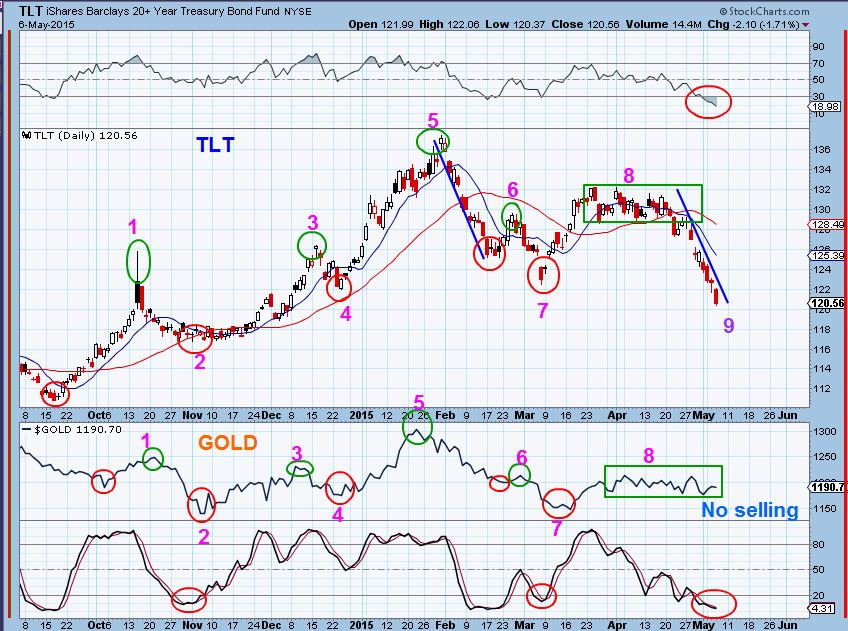The image size is (848, 631).
Task: Click the 112 level on the price axis
Action: pos(822,388)
